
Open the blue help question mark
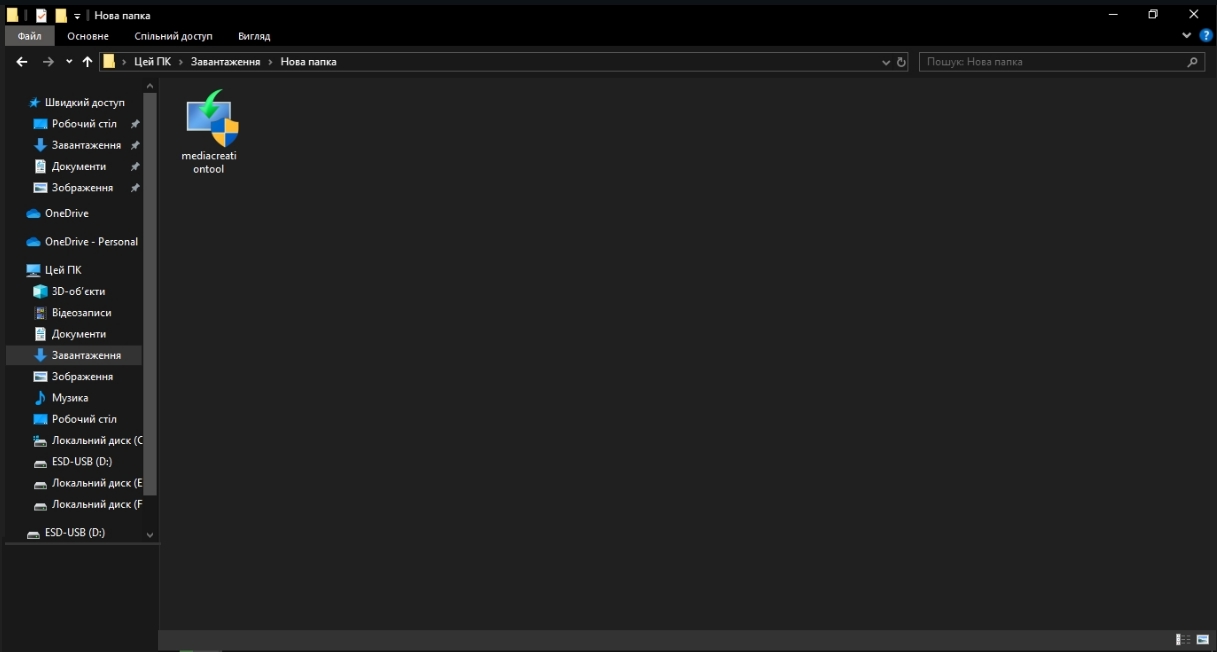click(x=1205, y=35)
